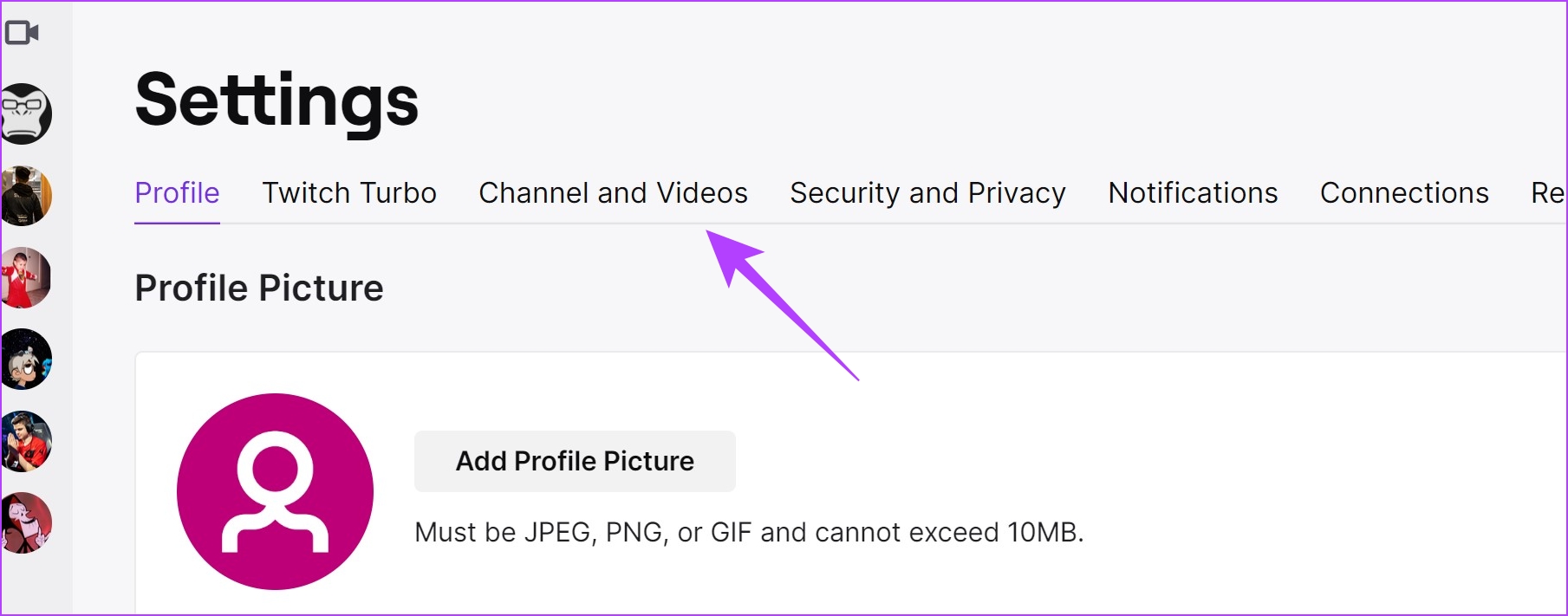Click the Settings page heading

point(277,101)
